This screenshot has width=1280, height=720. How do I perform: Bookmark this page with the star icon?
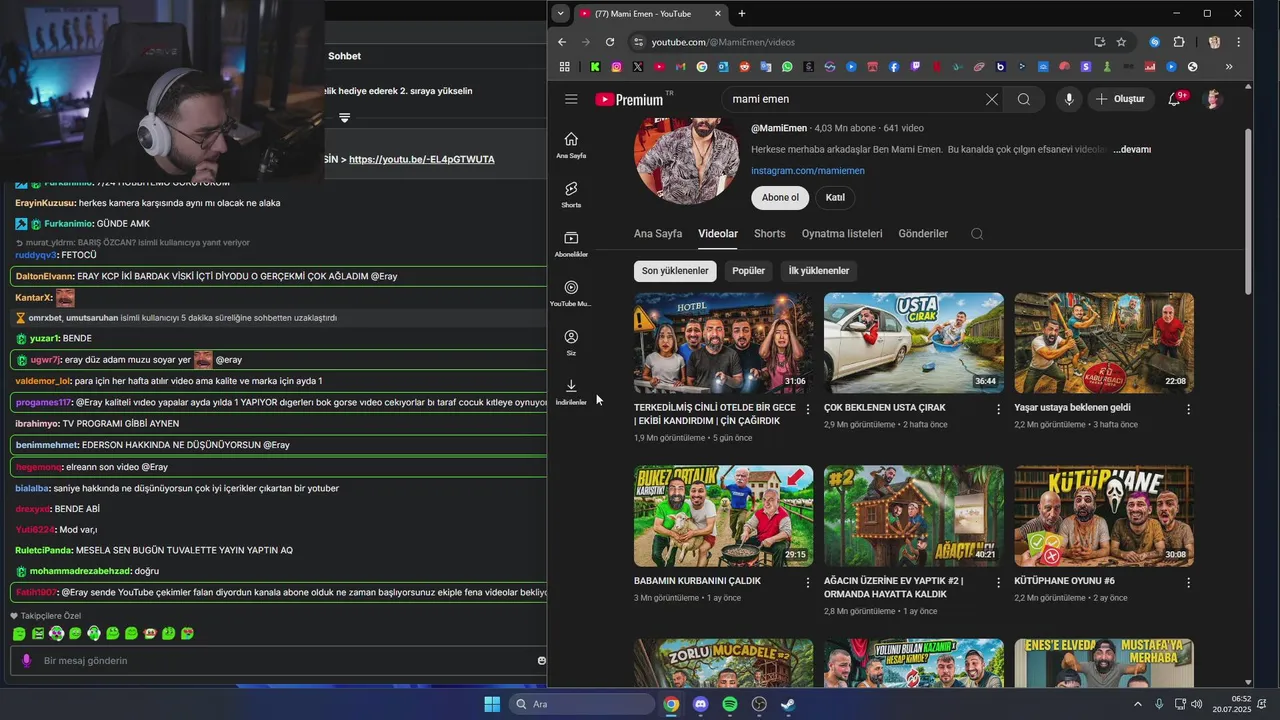coord(1121,42)
